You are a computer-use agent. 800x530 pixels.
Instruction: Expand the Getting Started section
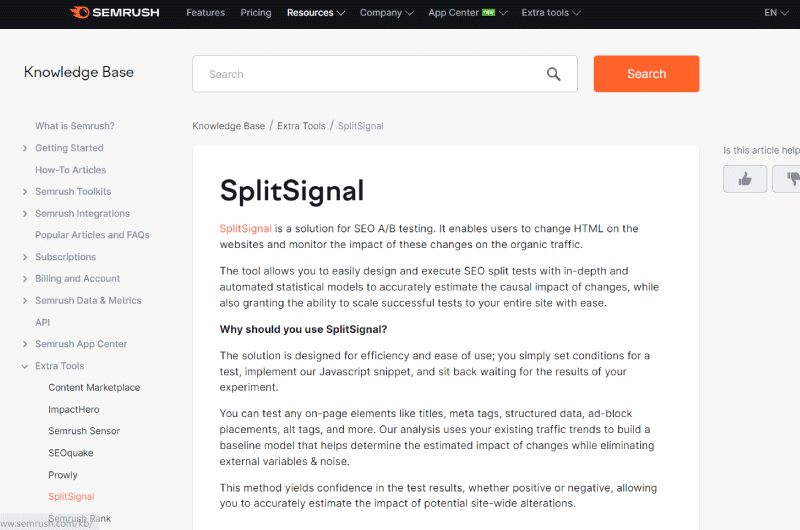[x=25, y=148]
